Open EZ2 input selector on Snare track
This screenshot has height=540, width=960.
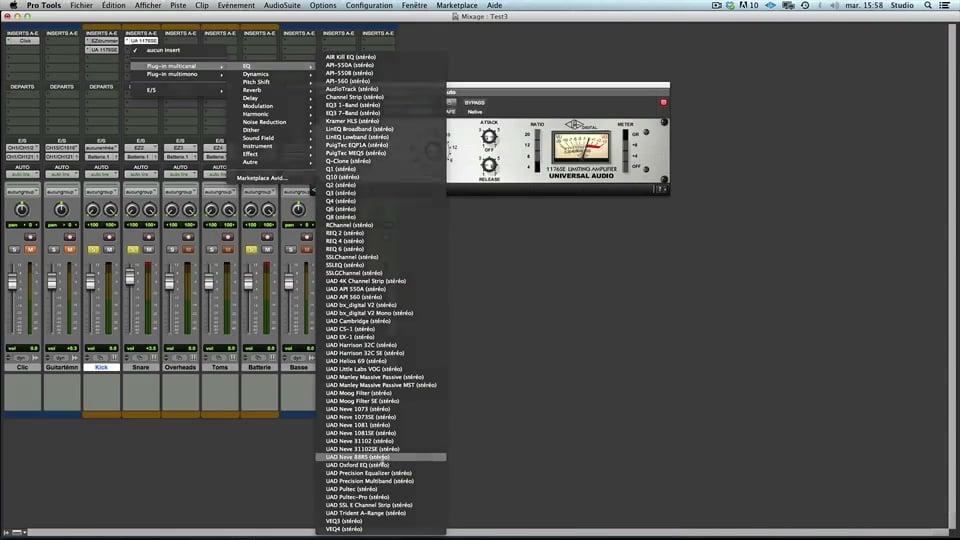[x=140, y=148]
